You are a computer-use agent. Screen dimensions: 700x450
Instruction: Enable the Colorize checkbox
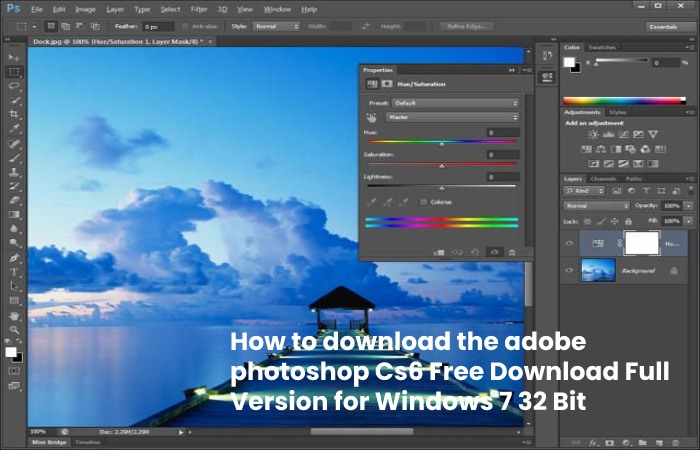[x=423, y=202]
